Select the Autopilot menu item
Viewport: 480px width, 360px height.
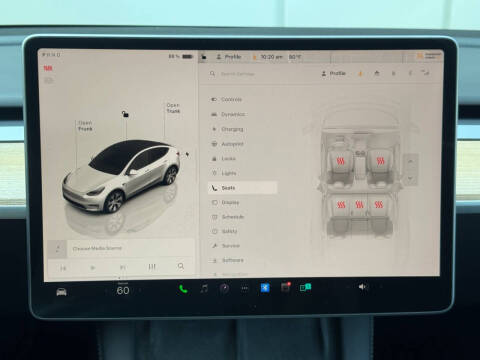coord(228,144)
